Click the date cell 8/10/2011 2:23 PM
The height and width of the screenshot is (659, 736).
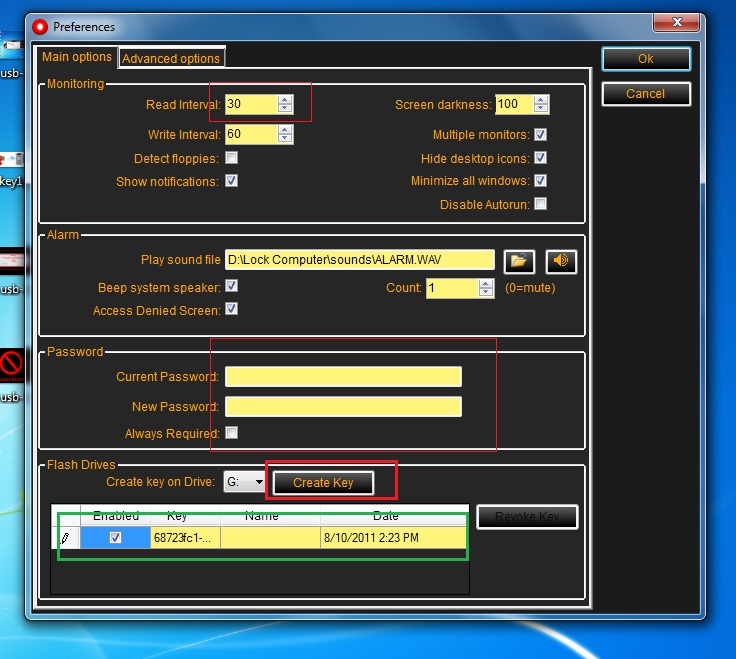pyautogui.click(x=393, y=538)
